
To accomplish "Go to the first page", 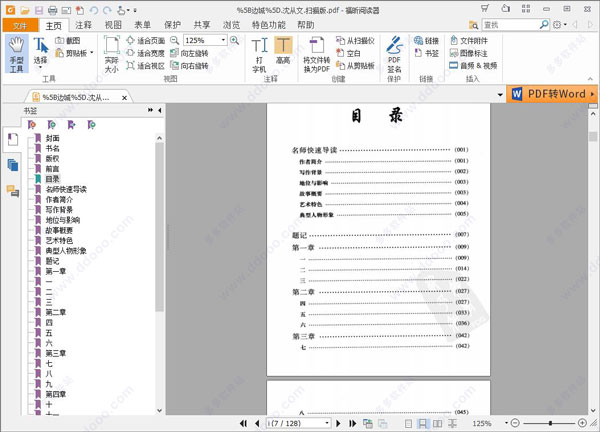I will 243,423.
